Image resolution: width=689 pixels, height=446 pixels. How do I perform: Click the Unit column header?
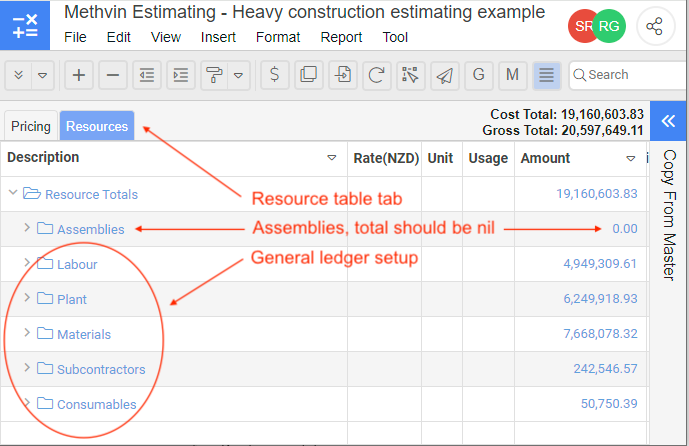tap(440, 158)
